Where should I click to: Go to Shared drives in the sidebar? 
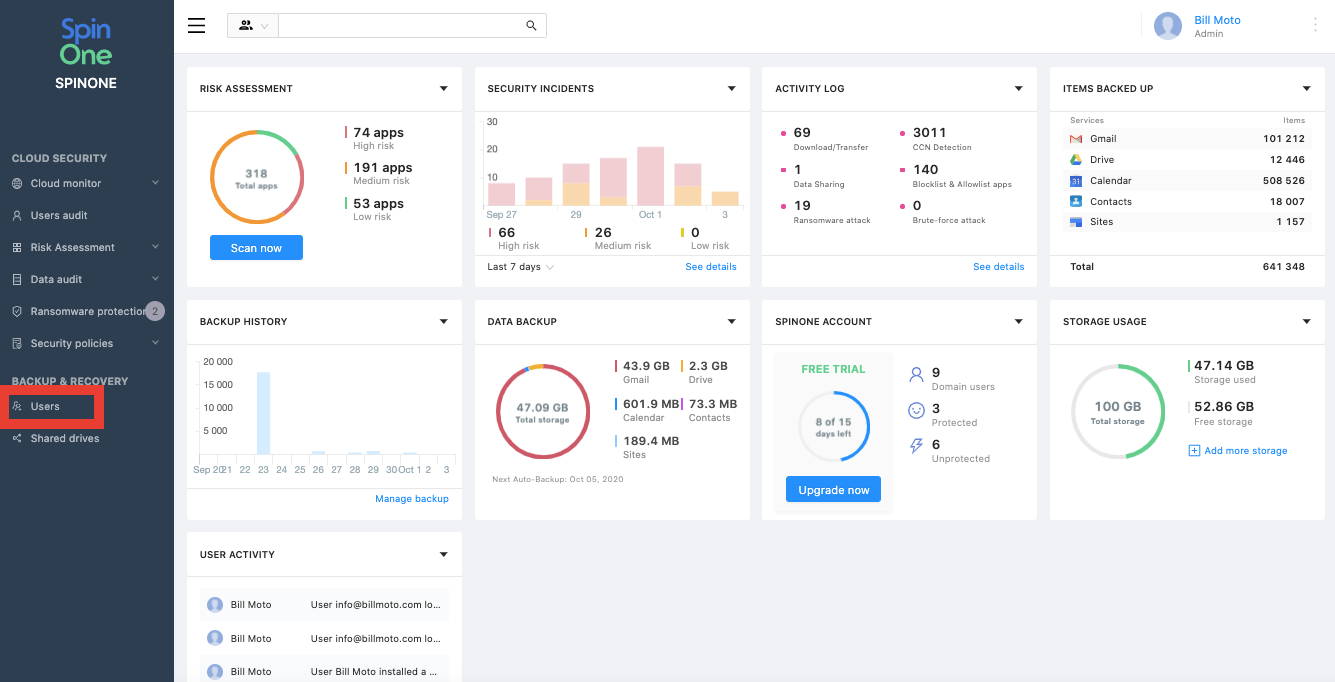tap(64, 439)
